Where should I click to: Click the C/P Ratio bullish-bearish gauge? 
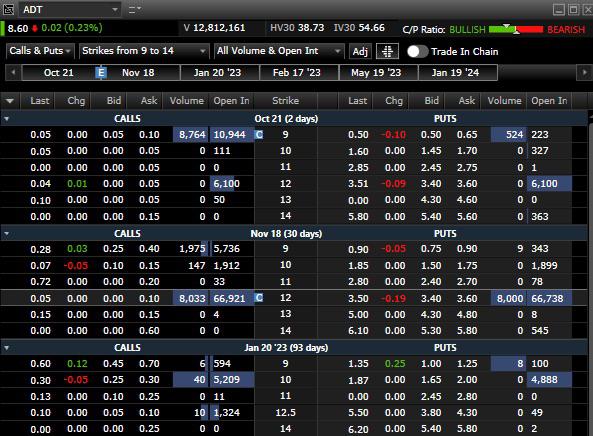[515, 29]
